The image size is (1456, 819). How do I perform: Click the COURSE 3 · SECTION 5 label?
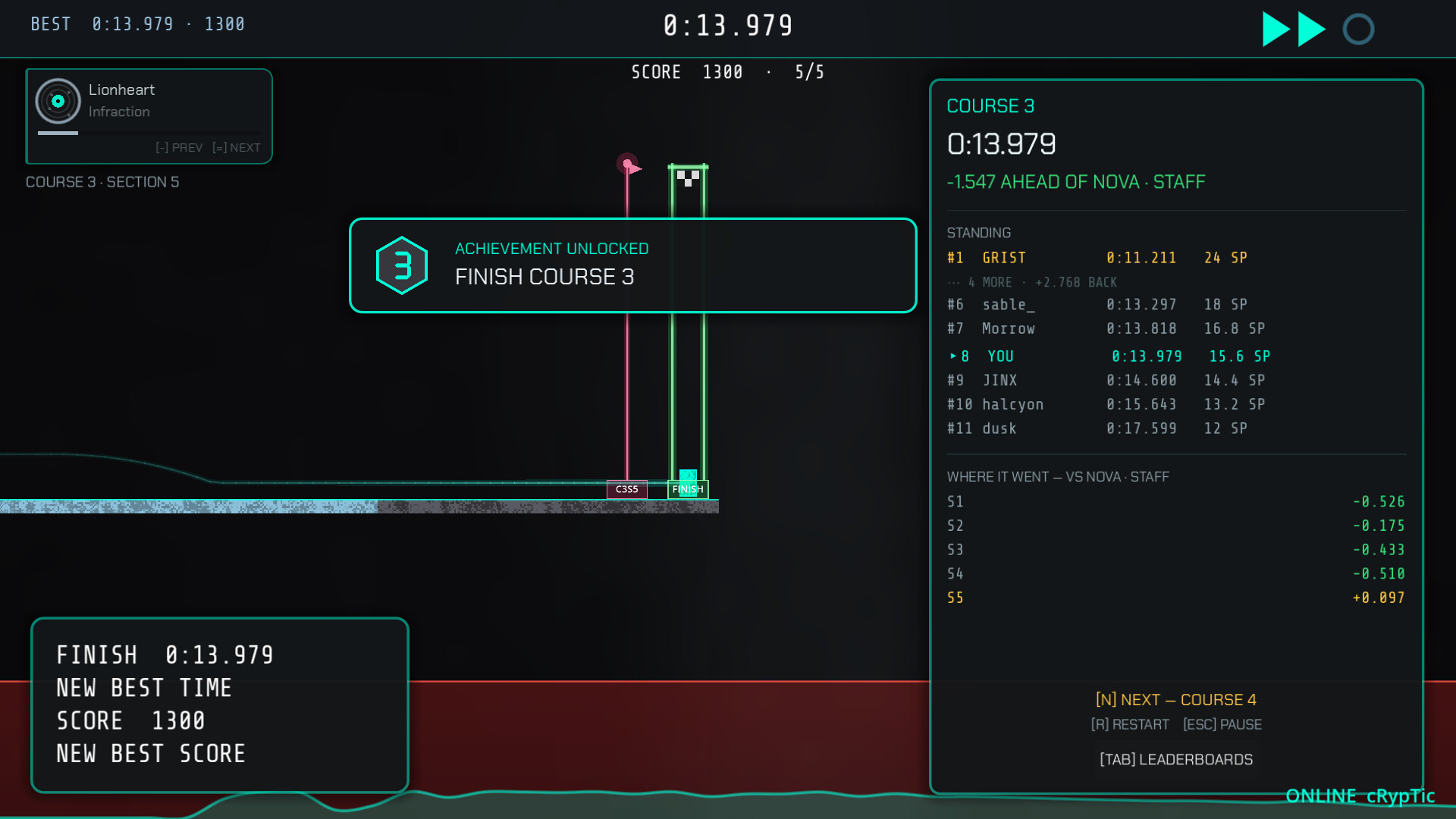pos(102,182)
